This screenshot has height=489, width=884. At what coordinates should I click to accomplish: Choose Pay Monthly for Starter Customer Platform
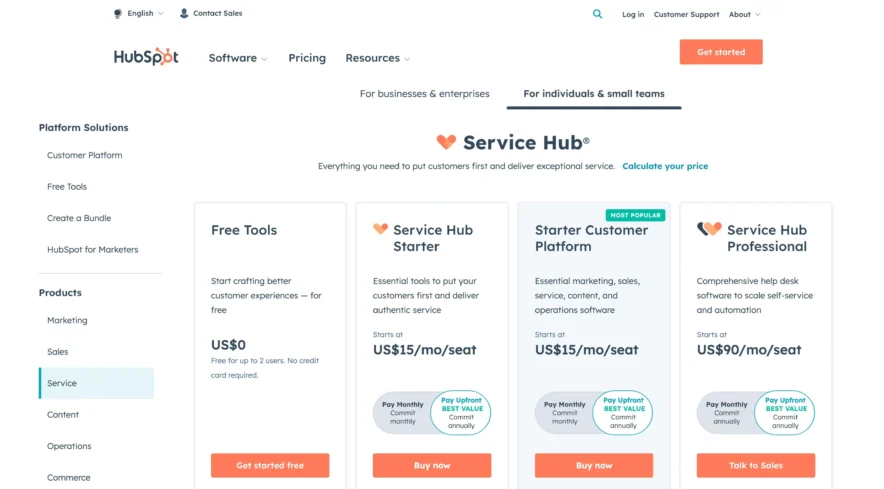[565, 412]
